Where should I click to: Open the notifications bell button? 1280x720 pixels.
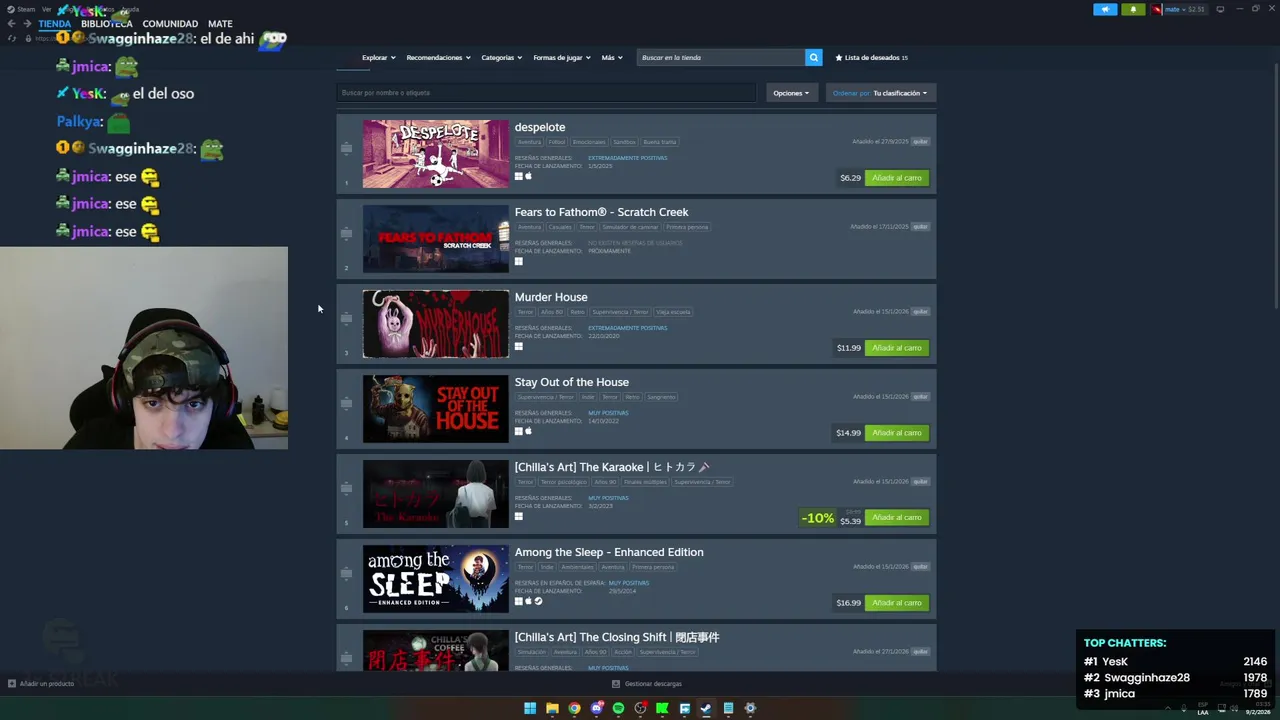point(1133,9)
